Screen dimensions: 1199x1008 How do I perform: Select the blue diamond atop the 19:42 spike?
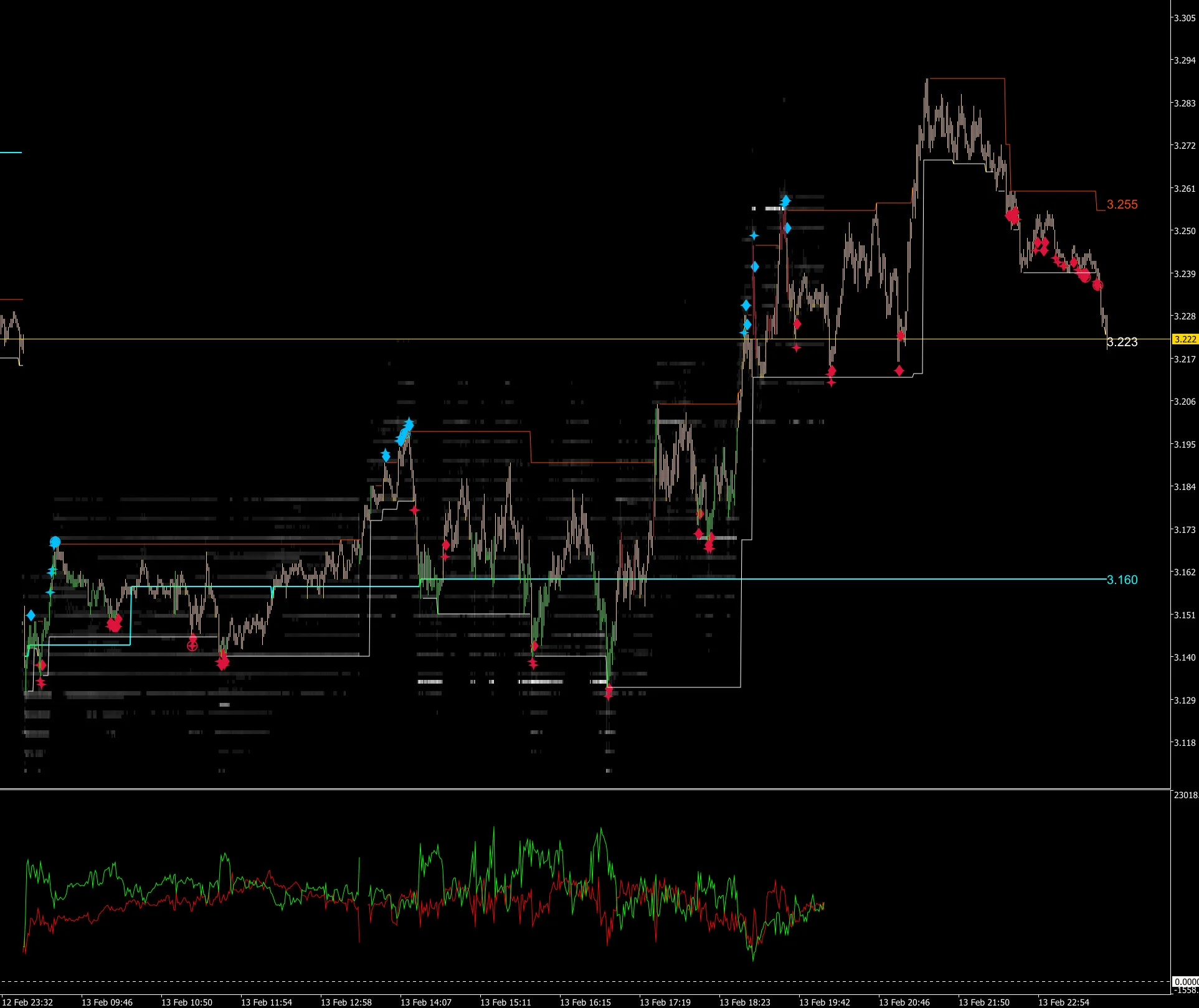tap(785, 200)
